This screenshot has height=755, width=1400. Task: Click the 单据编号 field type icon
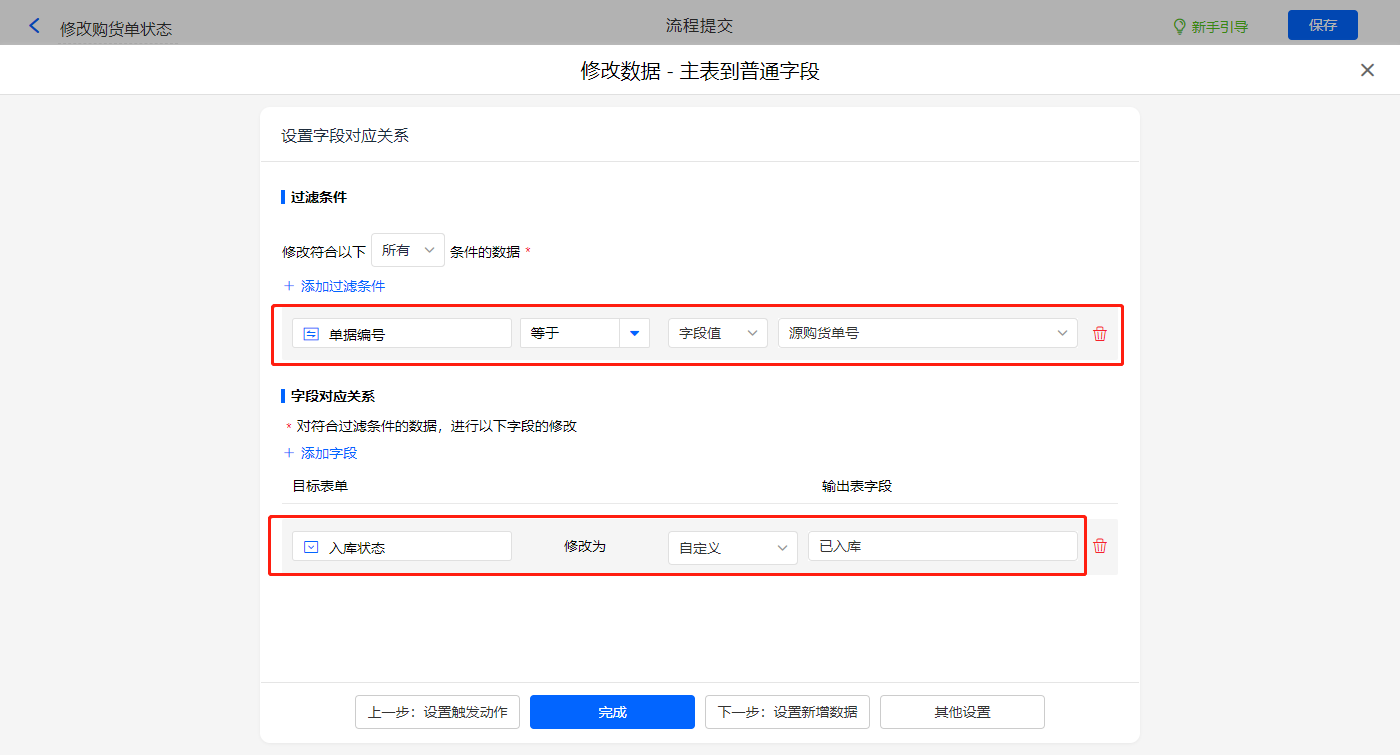pyautogui.click(x=311, y=334)
